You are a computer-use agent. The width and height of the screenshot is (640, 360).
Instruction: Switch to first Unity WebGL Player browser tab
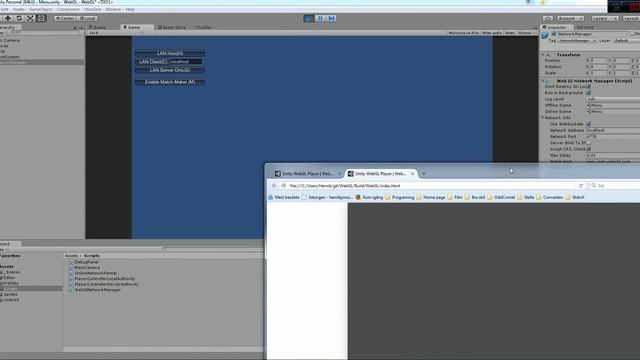307,174
